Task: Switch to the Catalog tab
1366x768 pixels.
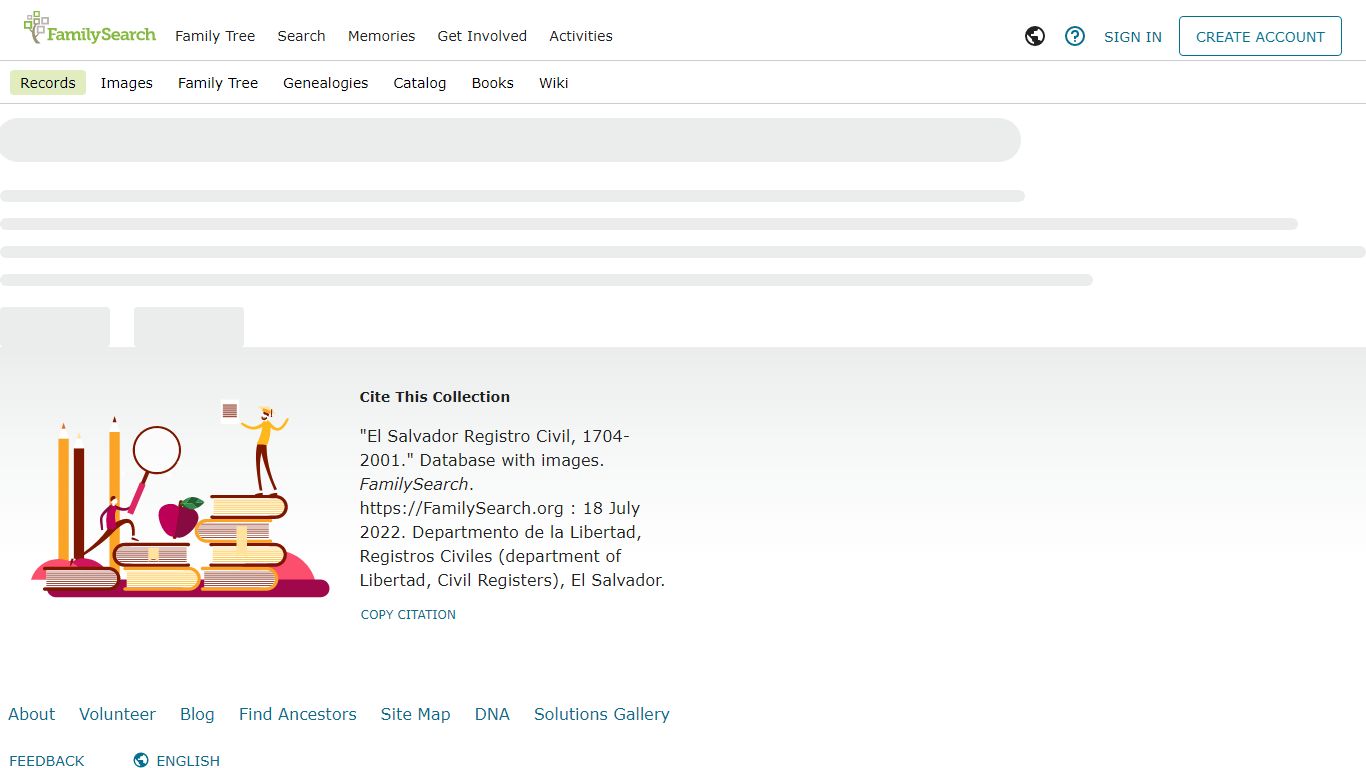Action: click(x=420, y=83)
